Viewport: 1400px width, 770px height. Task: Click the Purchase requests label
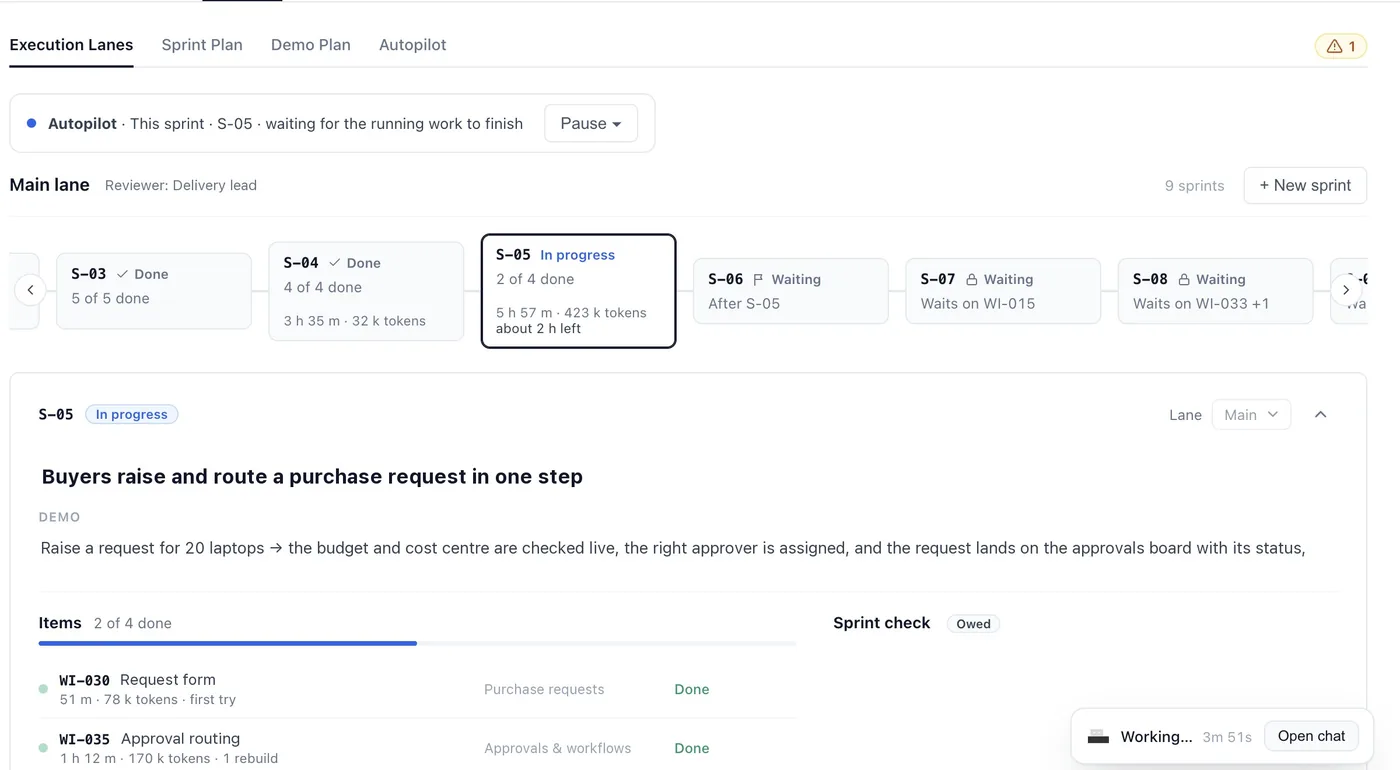coord(544,689)
